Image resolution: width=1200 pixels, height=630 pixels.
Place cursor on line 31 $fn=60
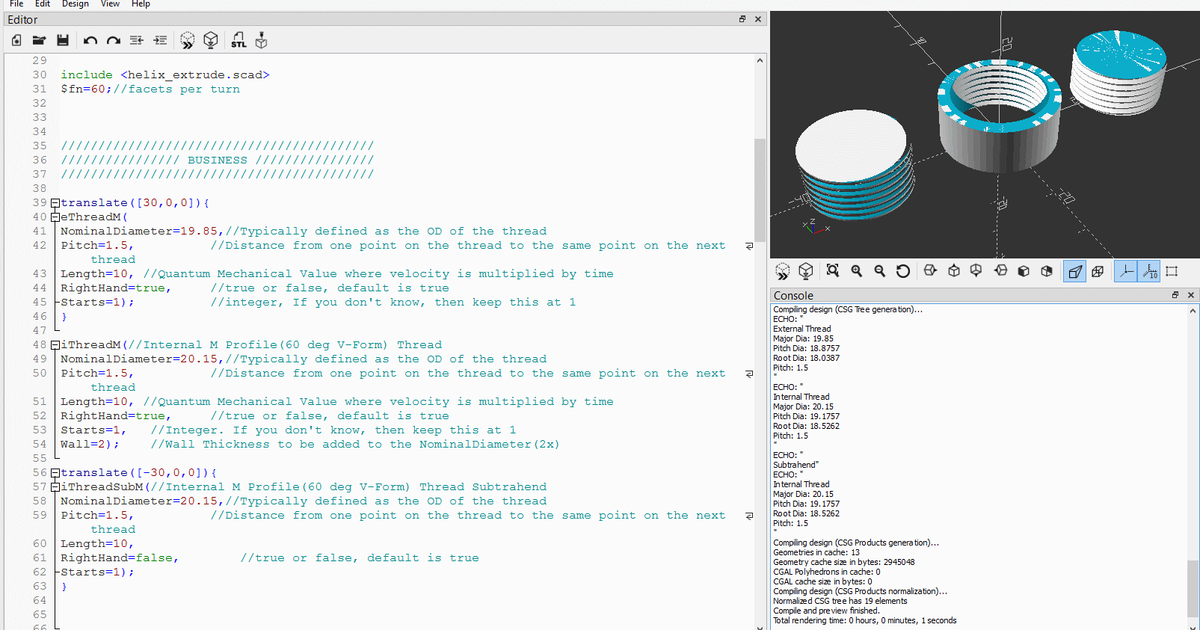[150, 89]
